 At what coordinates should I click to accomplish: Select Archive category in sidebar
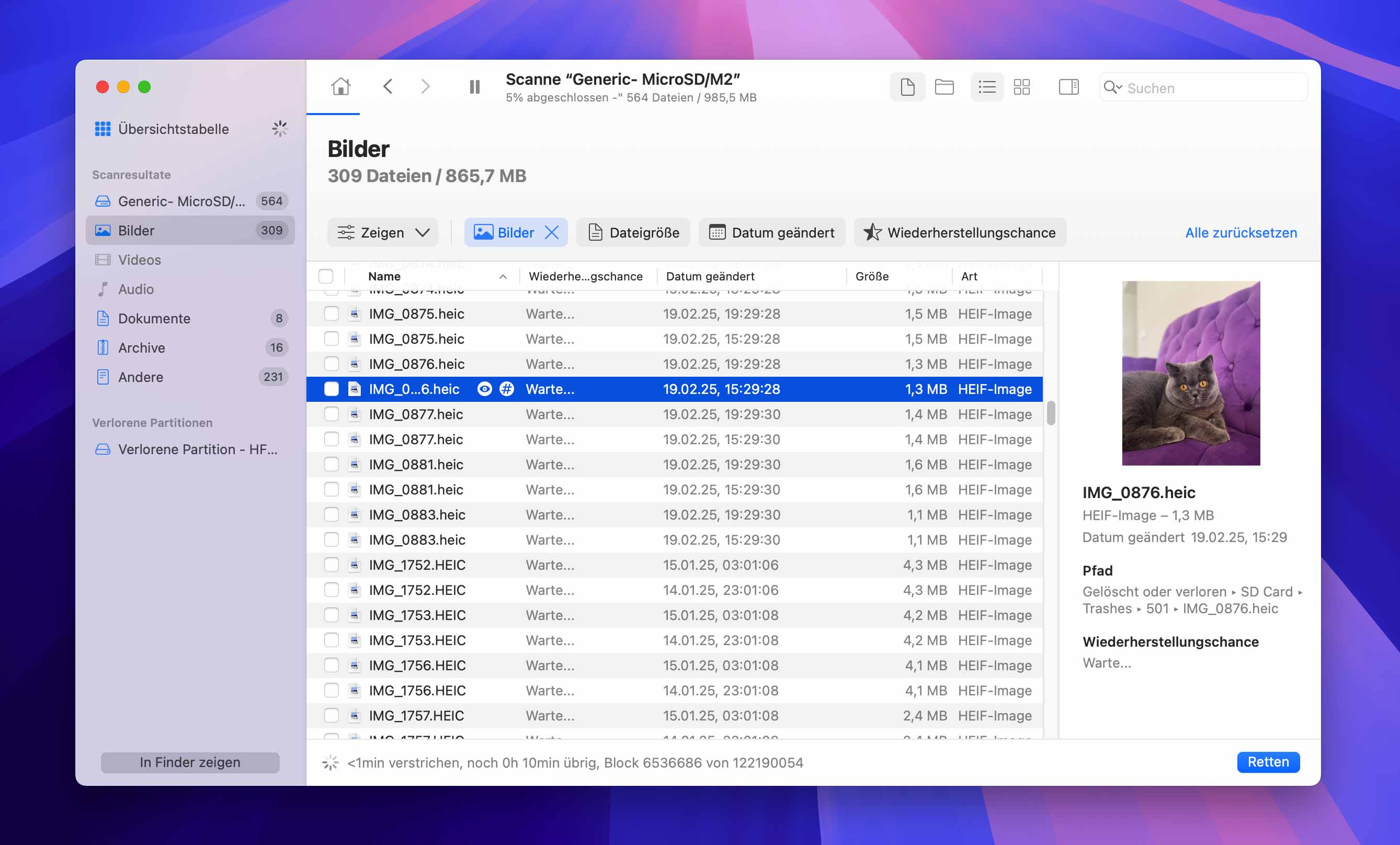pyautogui.click(x=190, y=347)
